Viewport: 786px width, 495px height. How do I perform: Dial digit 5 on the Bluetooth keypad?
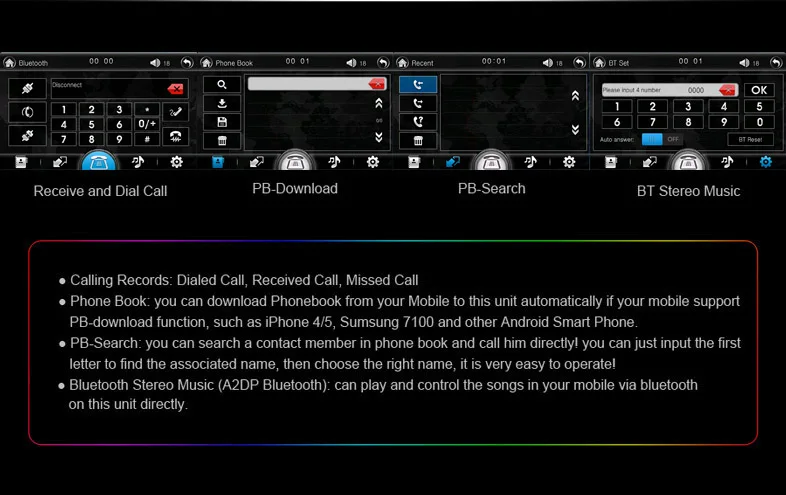[91, 124]
